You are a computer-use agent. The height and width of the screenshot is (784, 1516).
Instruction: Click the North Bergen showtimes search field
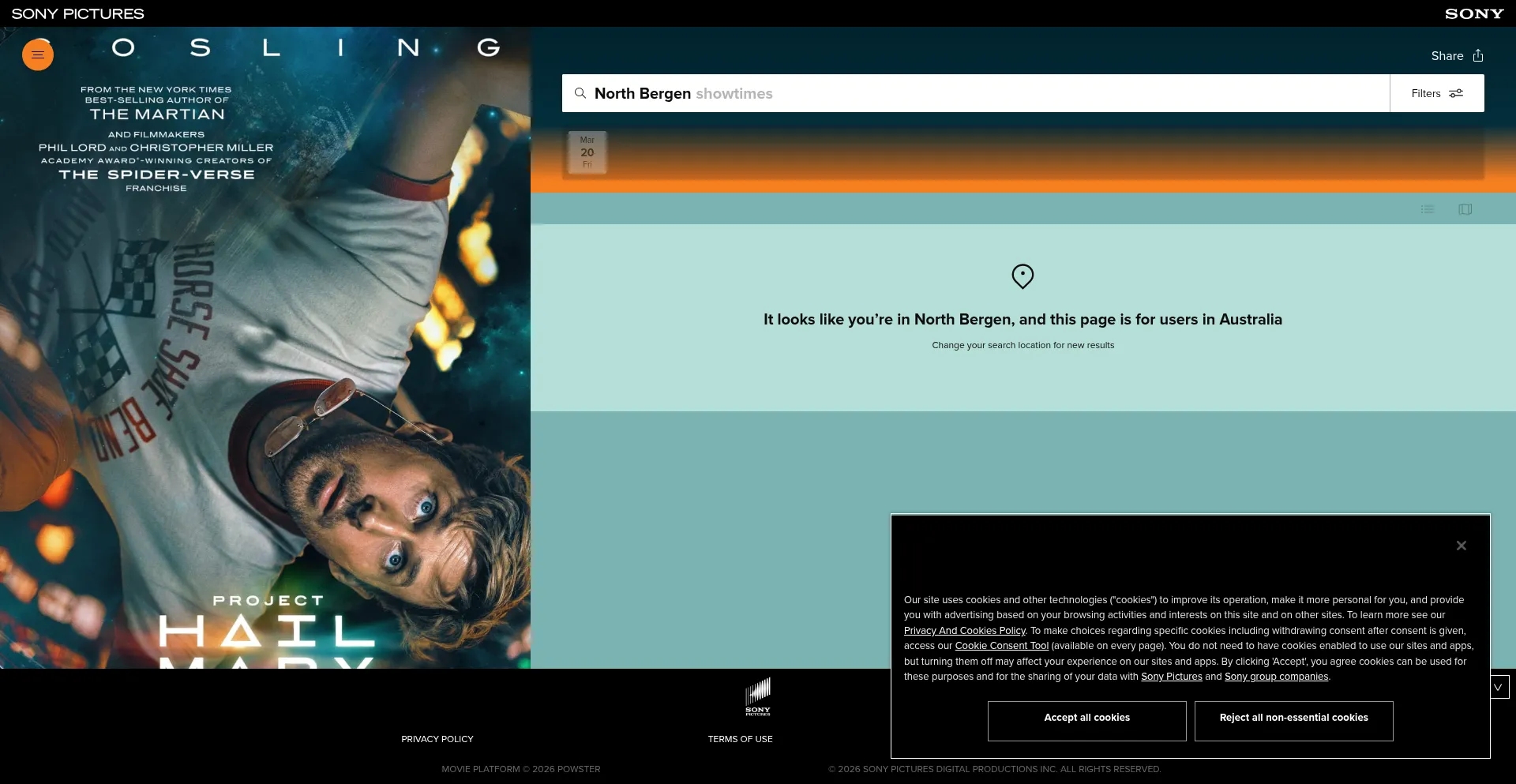point(976,93)
